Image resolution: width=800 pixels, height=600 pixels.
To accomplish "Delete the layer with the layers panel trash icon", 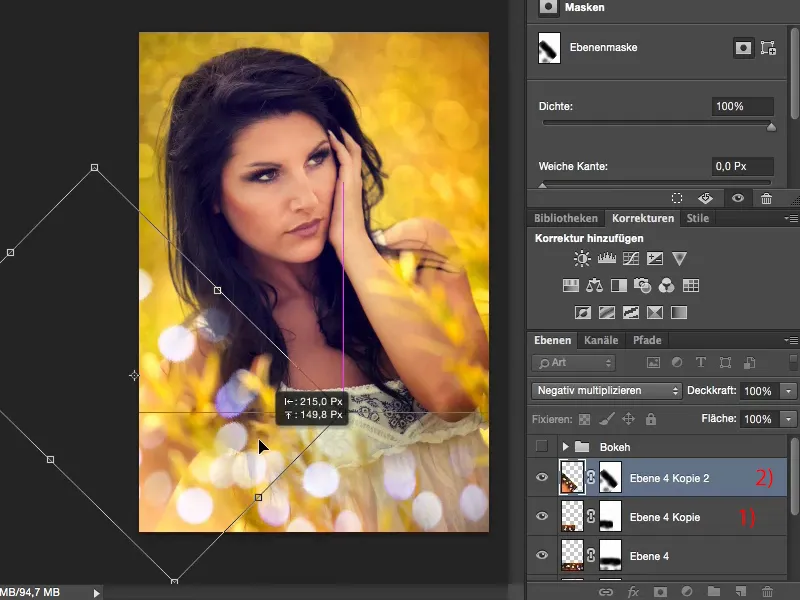I will click(766, 592).
